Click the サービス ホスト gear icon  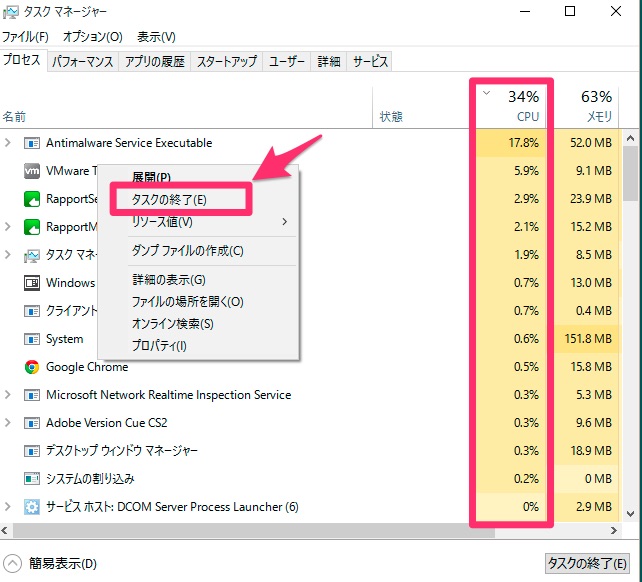tap(32, 507)
